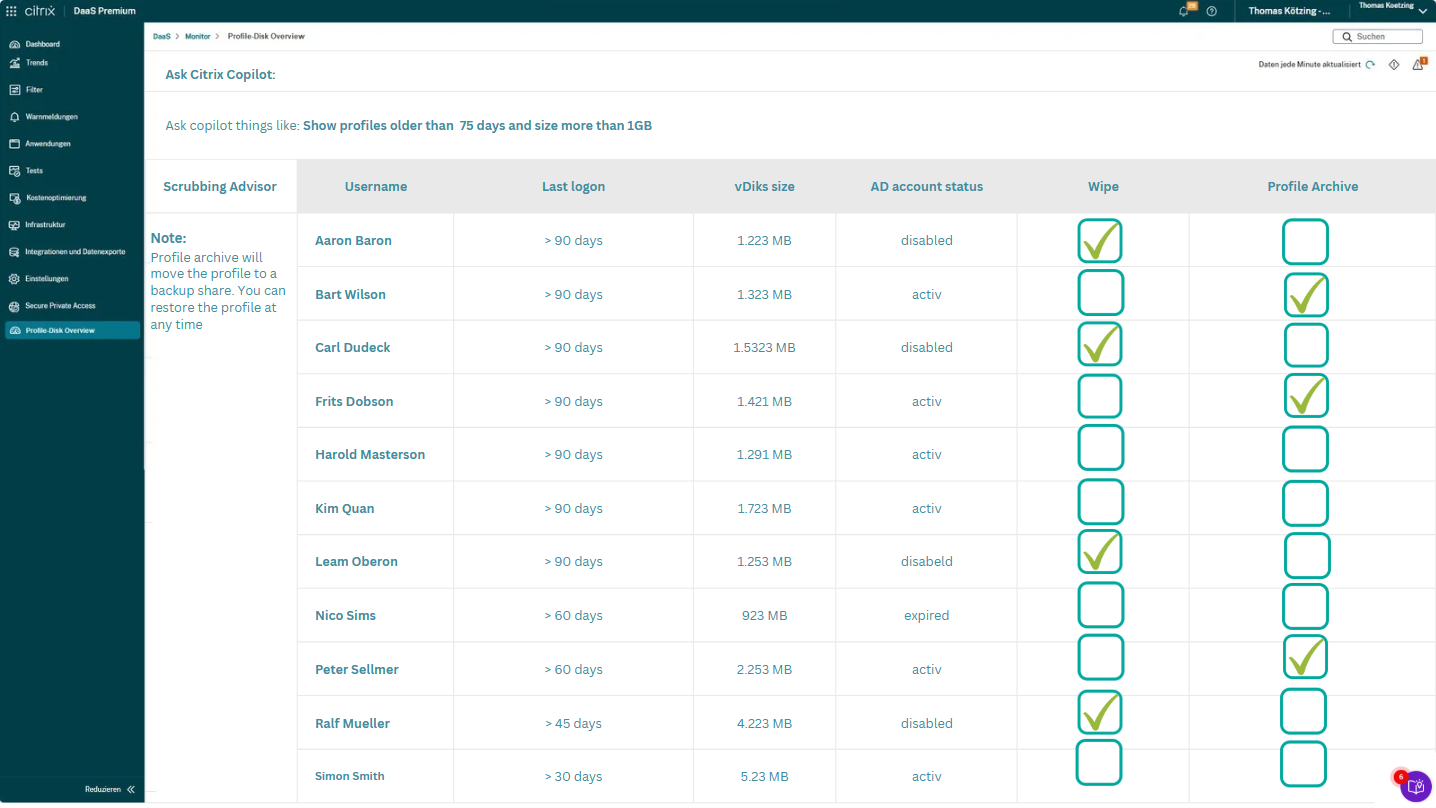Image resolution: width=1436 pixels, height=808 pixels.
Task: Click the Suchen search field
Action: pos(1378,36)
